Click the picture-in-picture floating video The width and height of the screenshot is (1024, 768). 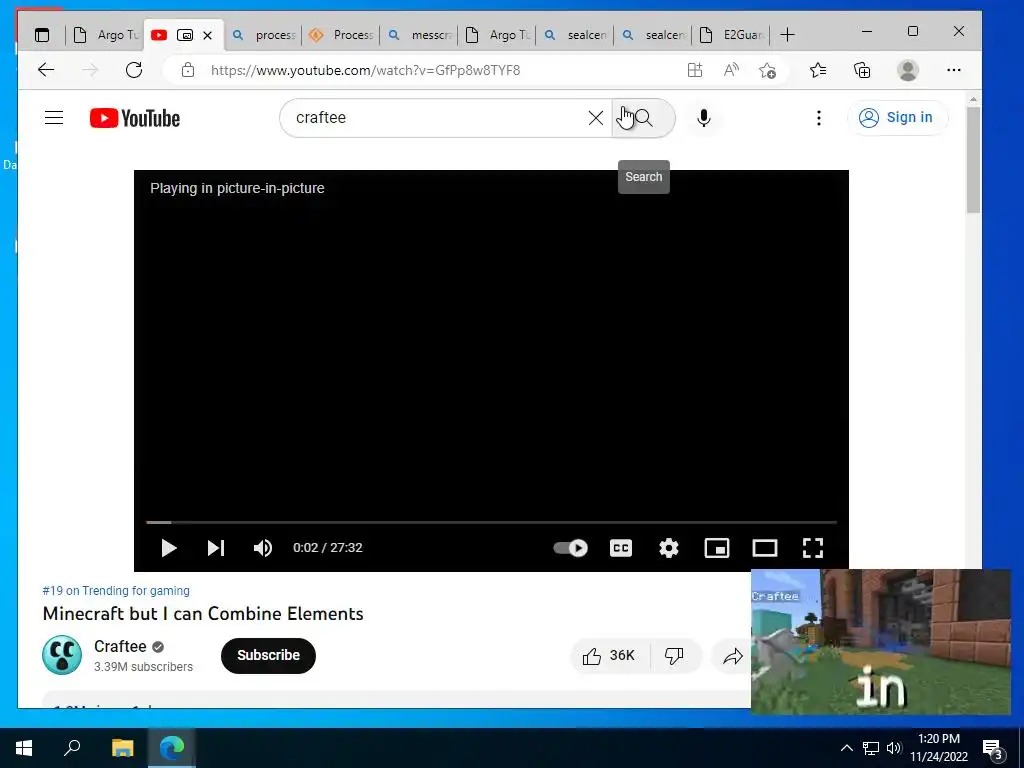point(880,641)
